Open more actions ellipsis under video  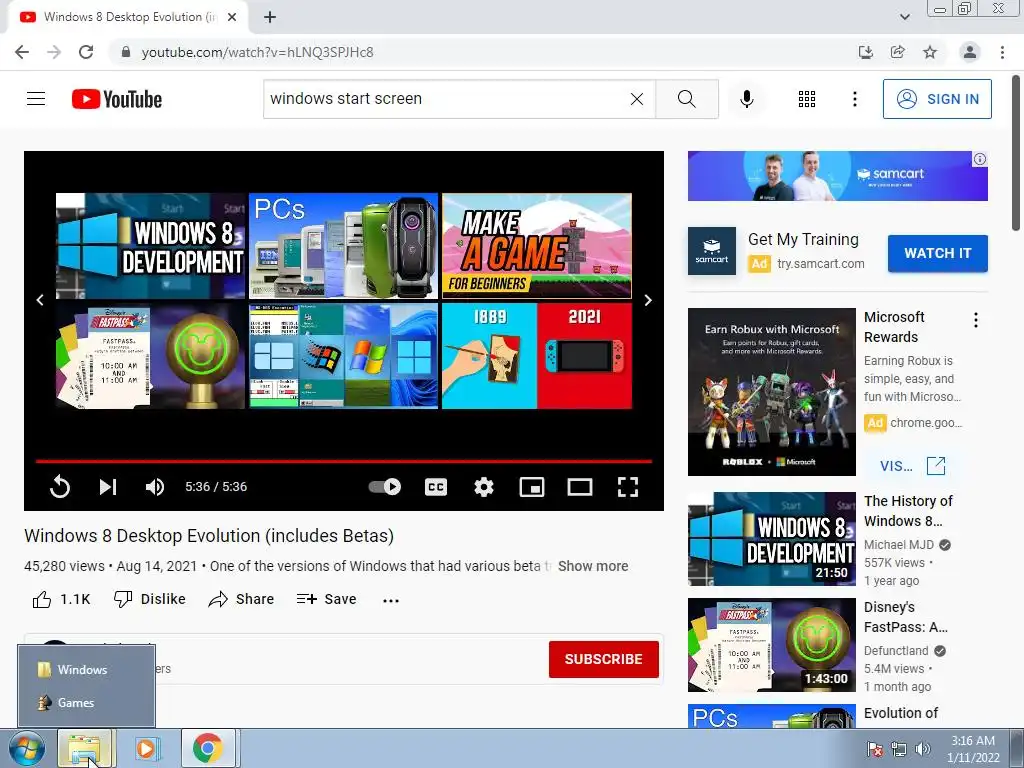(x=391, y=600)
